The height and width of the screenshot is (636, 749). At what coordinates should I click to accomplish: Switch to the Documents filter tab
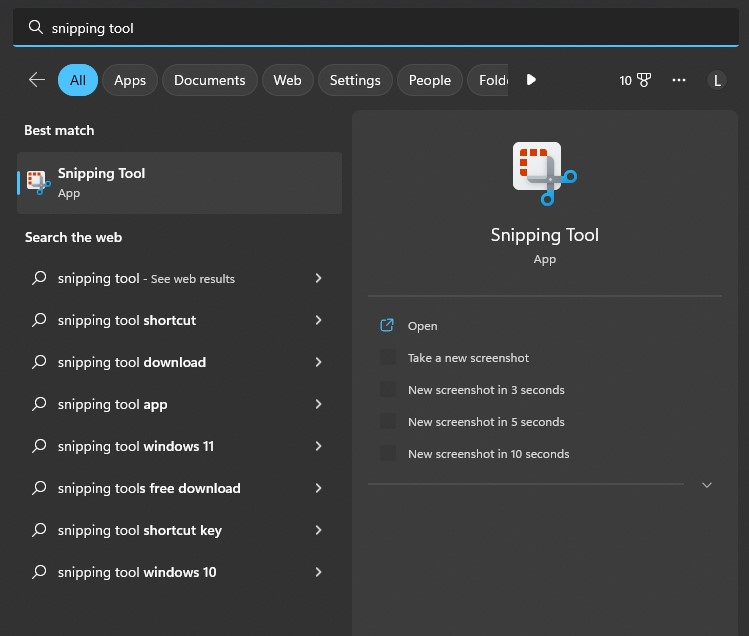[210, 80]
